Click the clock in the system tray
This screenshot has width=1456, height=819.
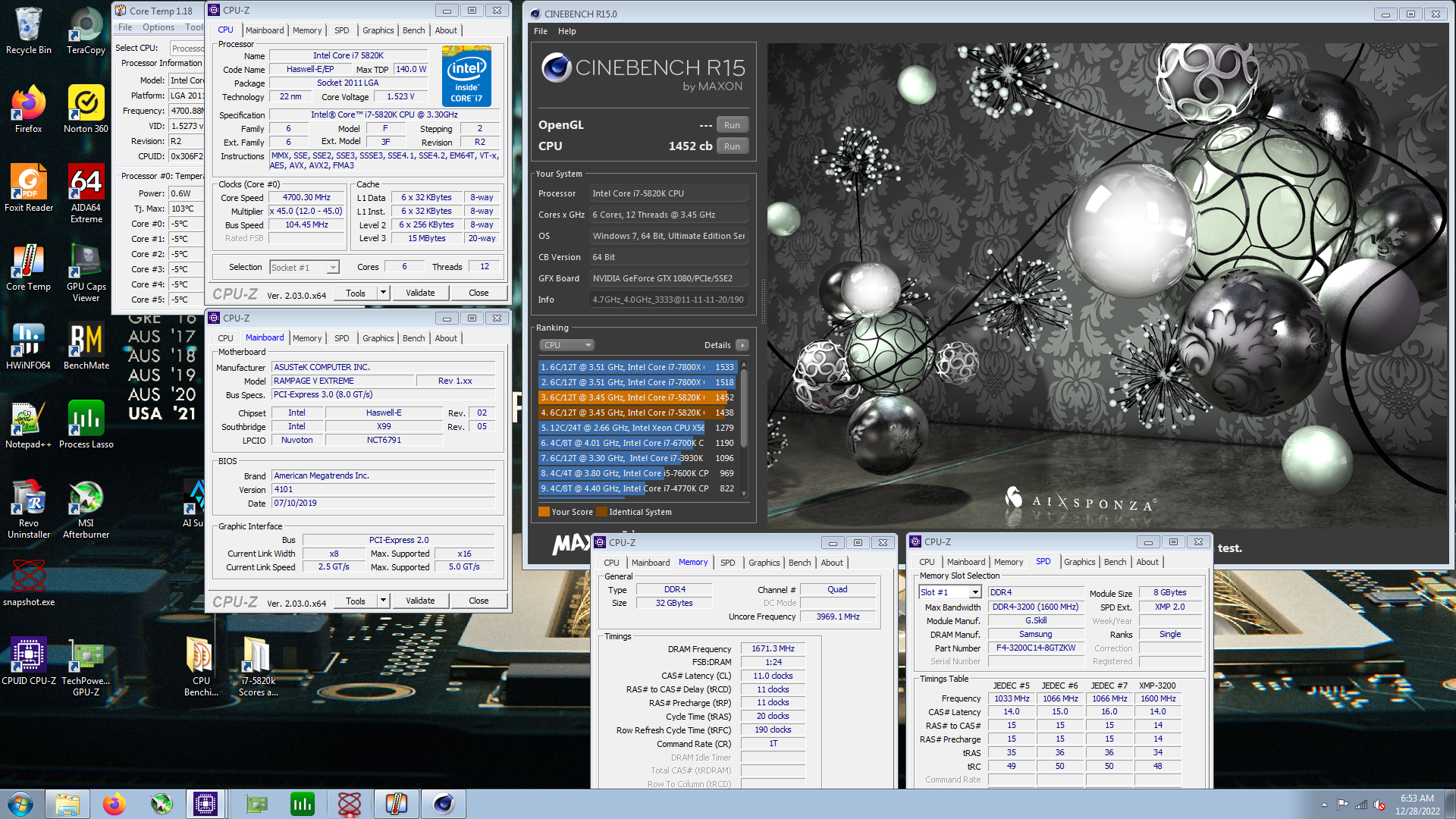click(x=1417, y=805)
